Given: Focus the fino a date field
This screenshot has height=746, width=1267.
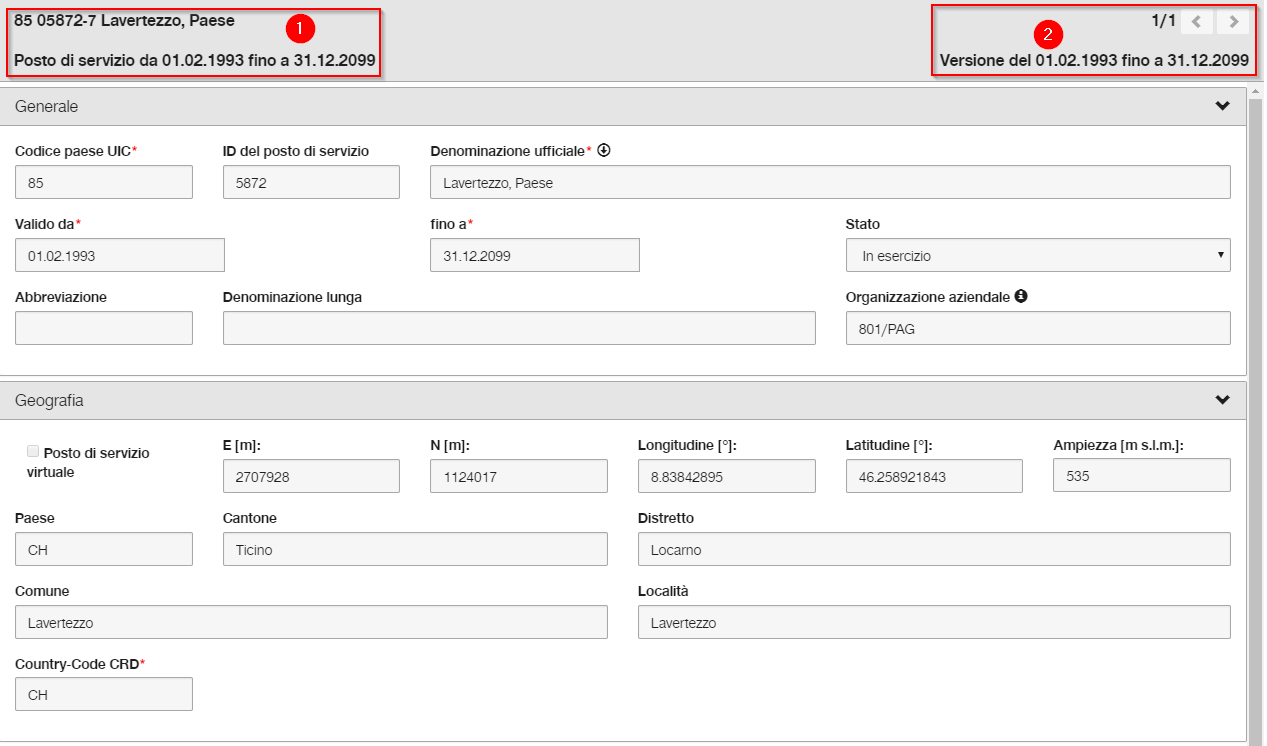Looking at the screenshot, I should (x=535, y=255).
